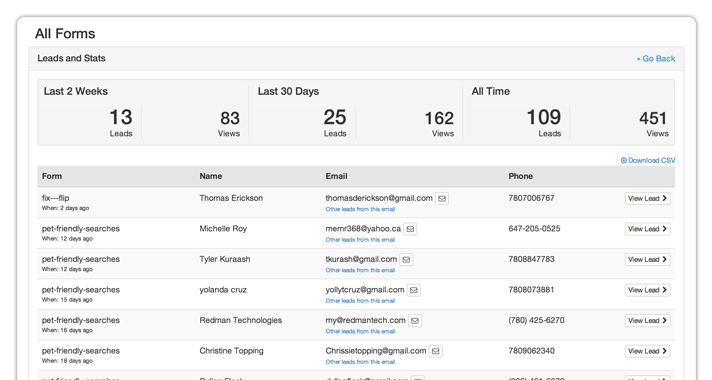Click the Go Back link

click(656, 59)
